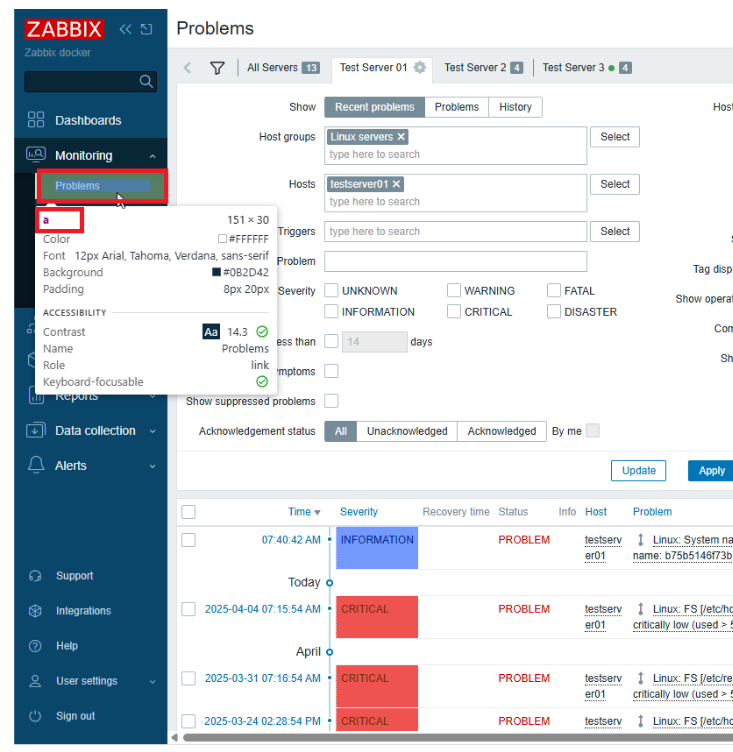The height and width of the screenshot is (752, 733).
Task: Click the trigger arrow icon in 2025-03-31 row
Action: tap(640, 678)
